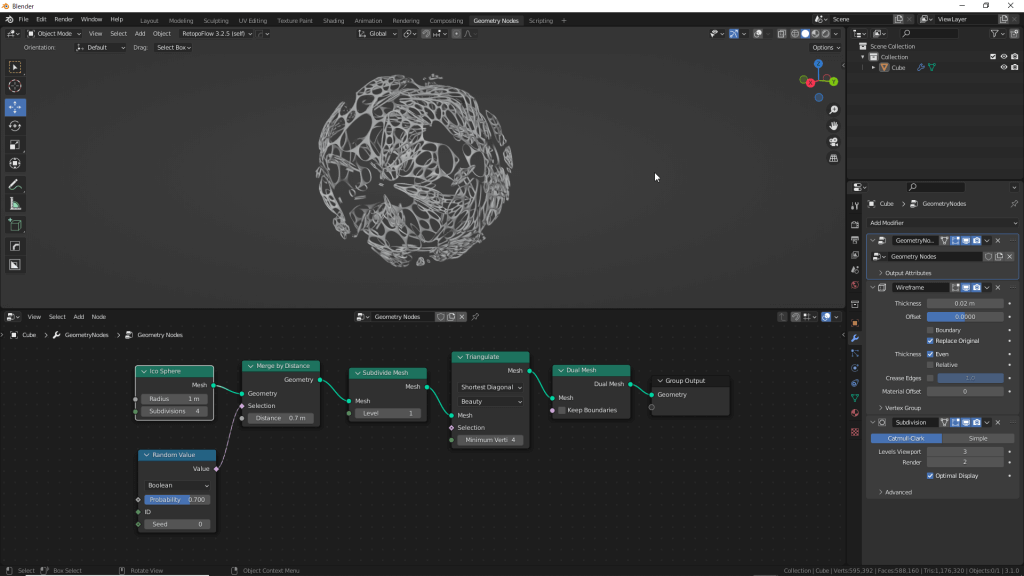Open the Shortest Diagonal dropdown in the Triangulate node
Viewport: 1024px width, 576px height.
tap(489, 388)
